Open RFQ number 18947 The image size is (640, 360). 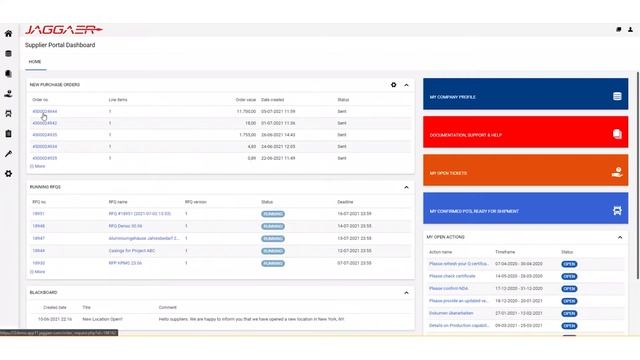click(x=38, y=238)
